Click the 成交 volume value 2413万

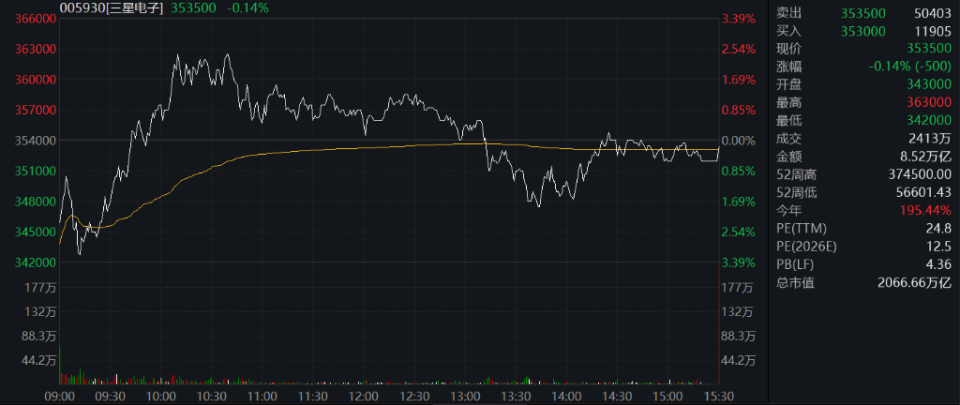(932, 139)
